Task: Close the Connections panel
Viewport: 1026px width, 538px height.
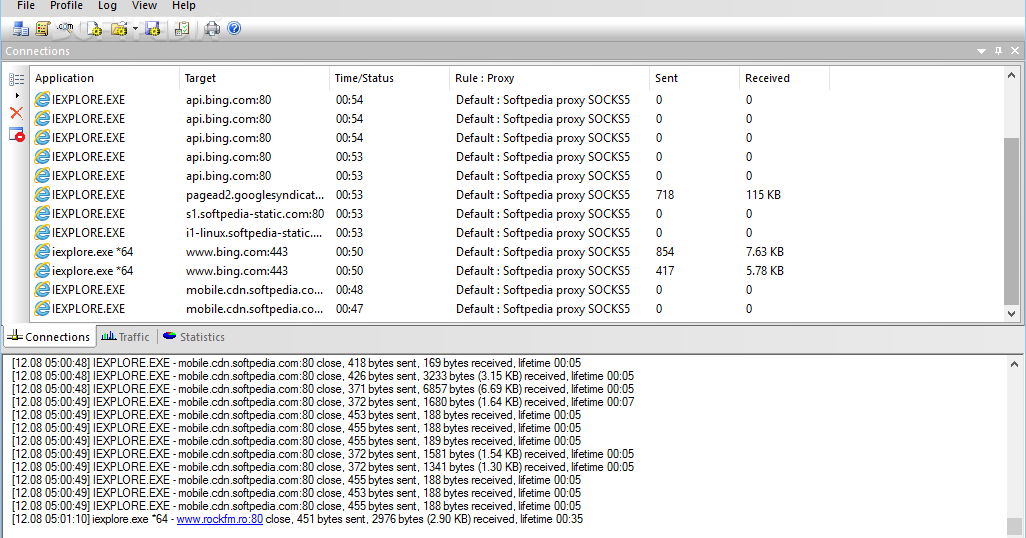Action: (1015, 51)
